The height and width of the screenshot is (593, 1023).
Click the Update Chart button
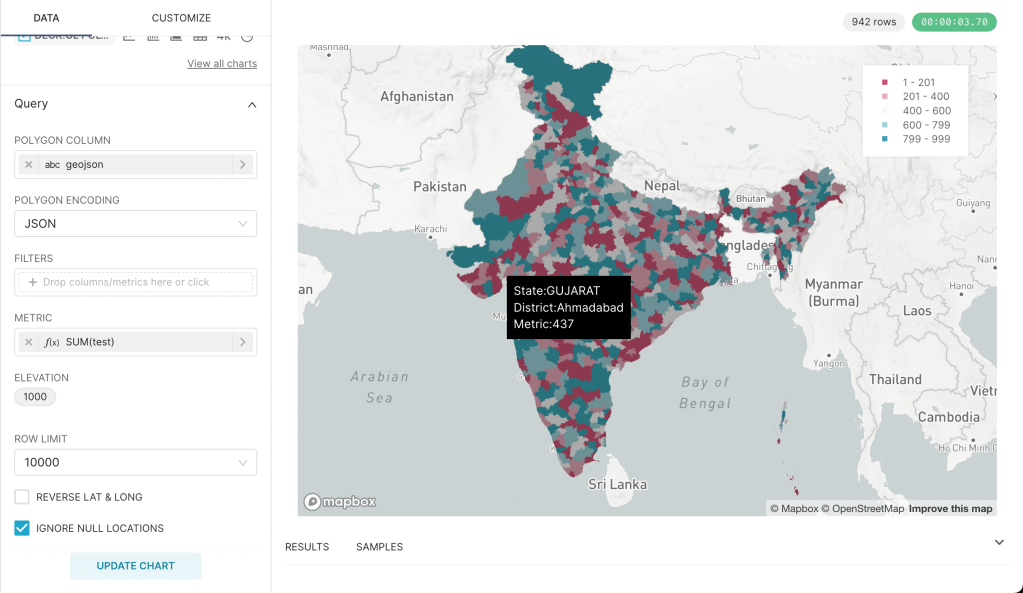pyautogui.click(x=135, y=565)
